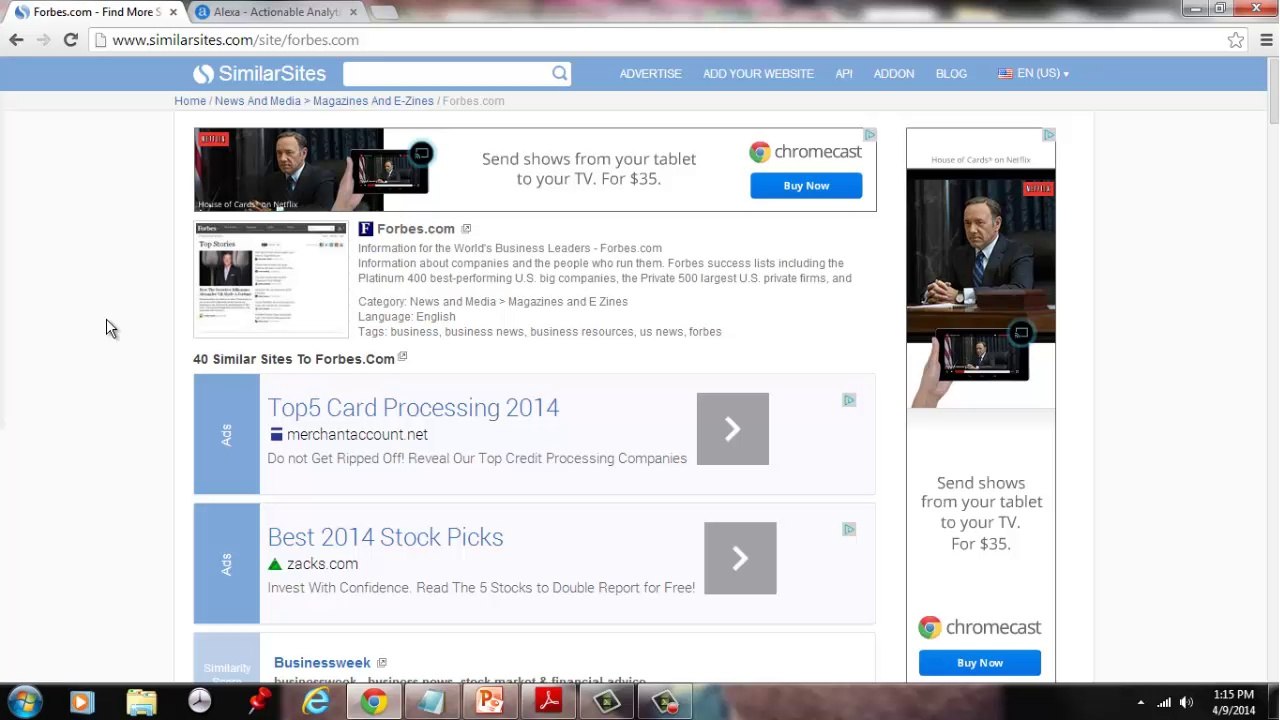This screenshot has height=720, width=1280.
Task: Click the arrow button on Best 2014 Stock Picks ad
Action: point(740,558)
